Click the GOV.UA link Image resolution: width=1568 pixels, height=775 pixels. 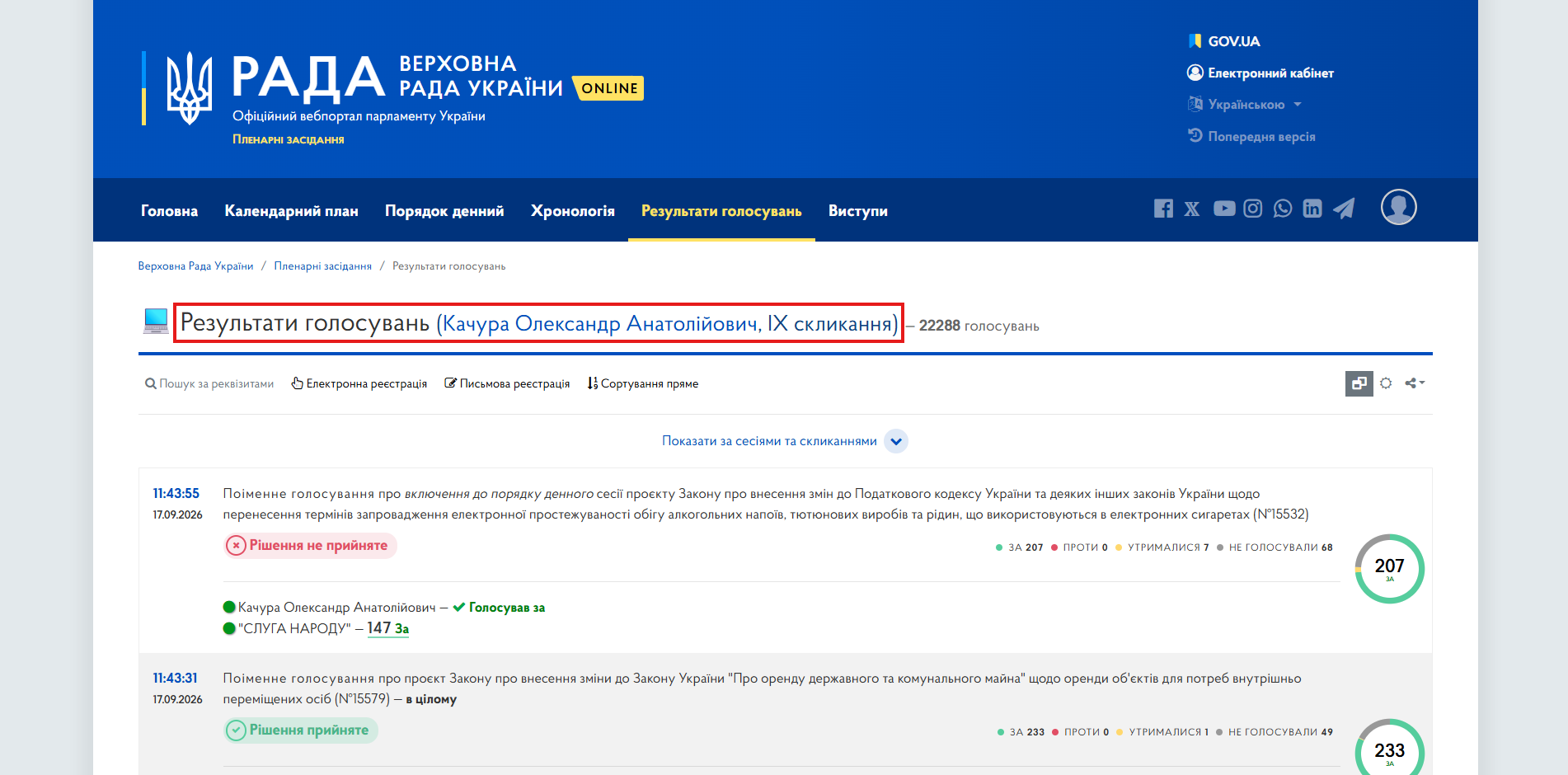pos(1224,41)
